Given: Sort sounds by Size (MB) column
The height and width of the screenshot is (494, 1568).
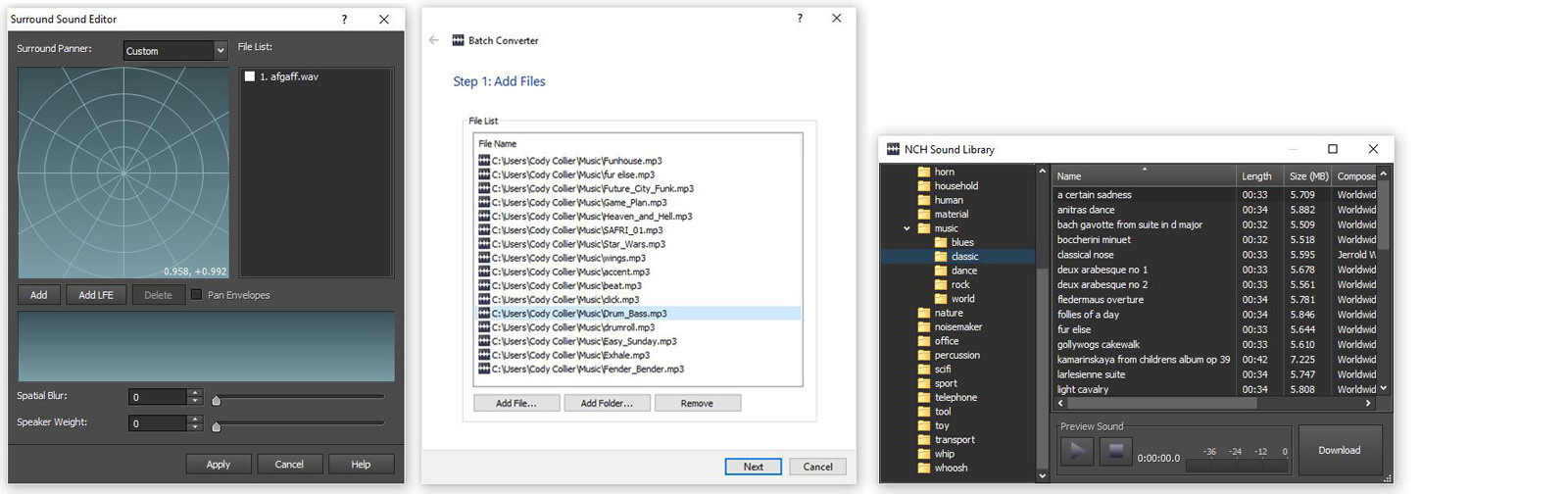Looking at the screenshot, I should point(1308,176).
